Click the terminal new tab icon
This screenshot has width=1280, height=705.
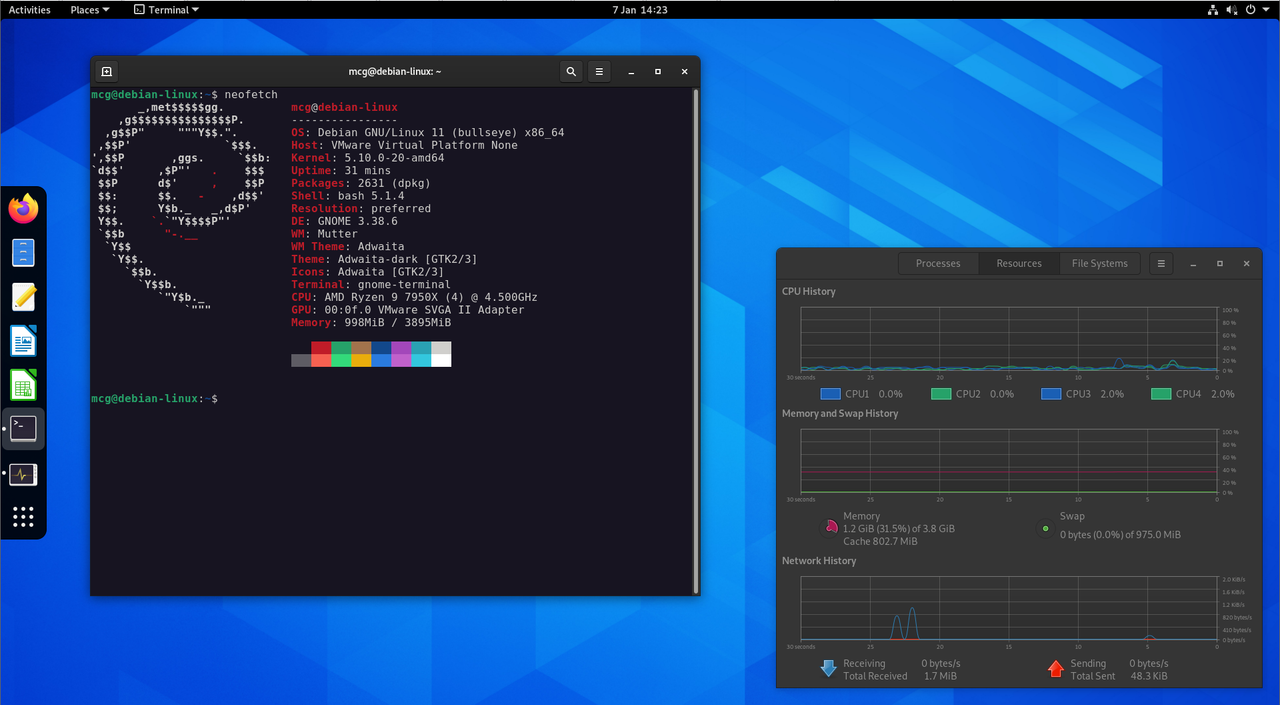click(107, 72)
